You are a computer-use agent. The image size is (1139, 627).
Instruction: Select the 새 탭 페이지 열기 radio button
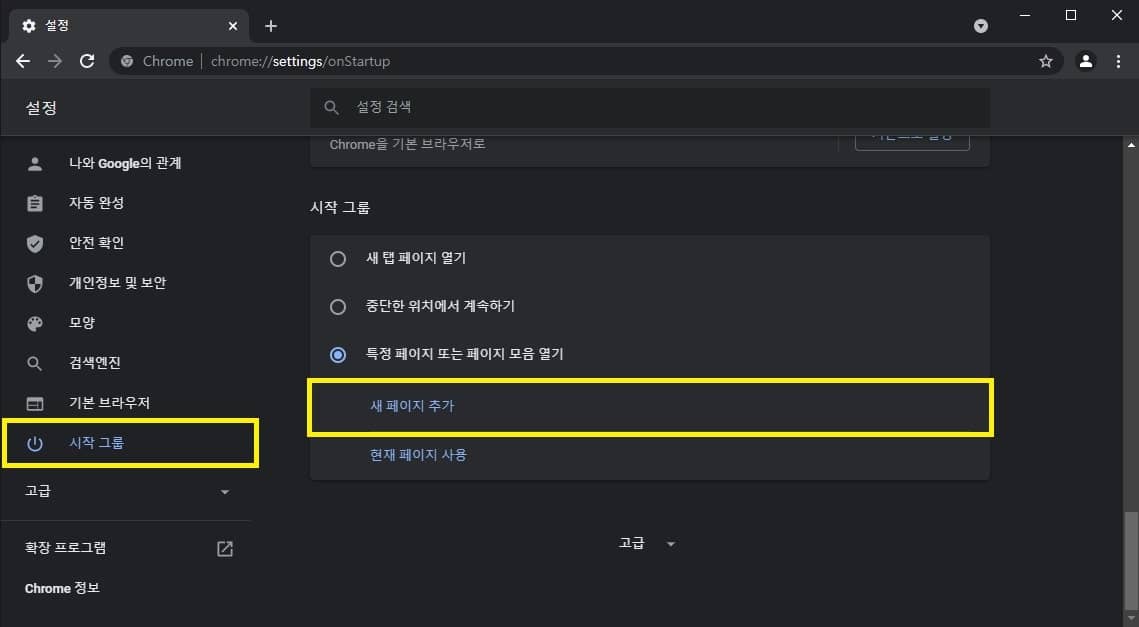(337, 258)
